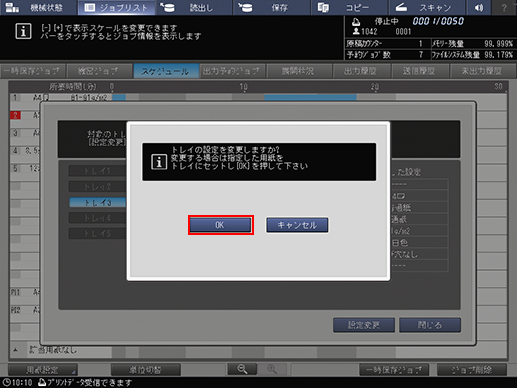
Task: Switch to the コピー copy tab
Action: pos(349,7)
